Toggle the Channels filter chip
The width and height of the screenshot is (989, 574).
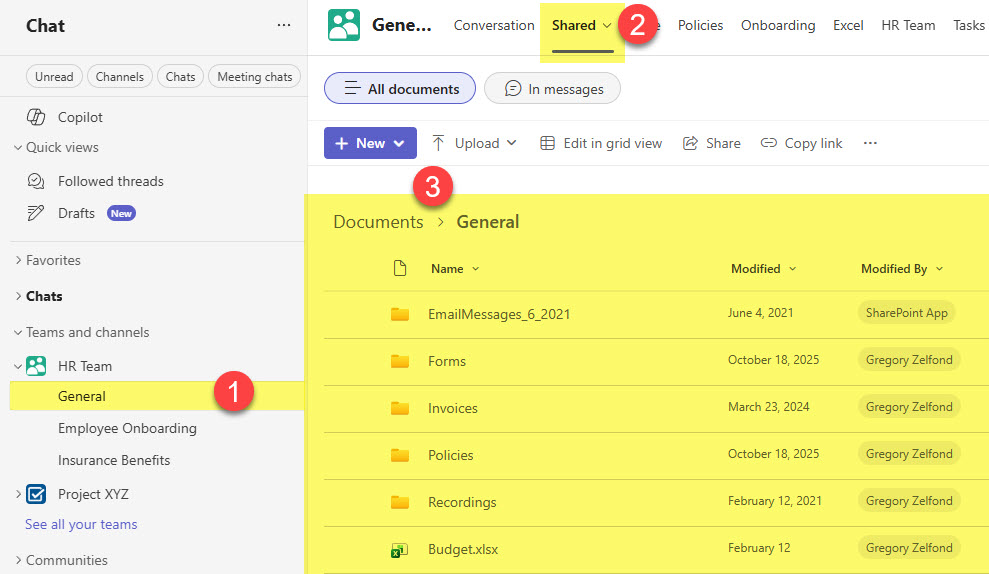tap(120, 76)
